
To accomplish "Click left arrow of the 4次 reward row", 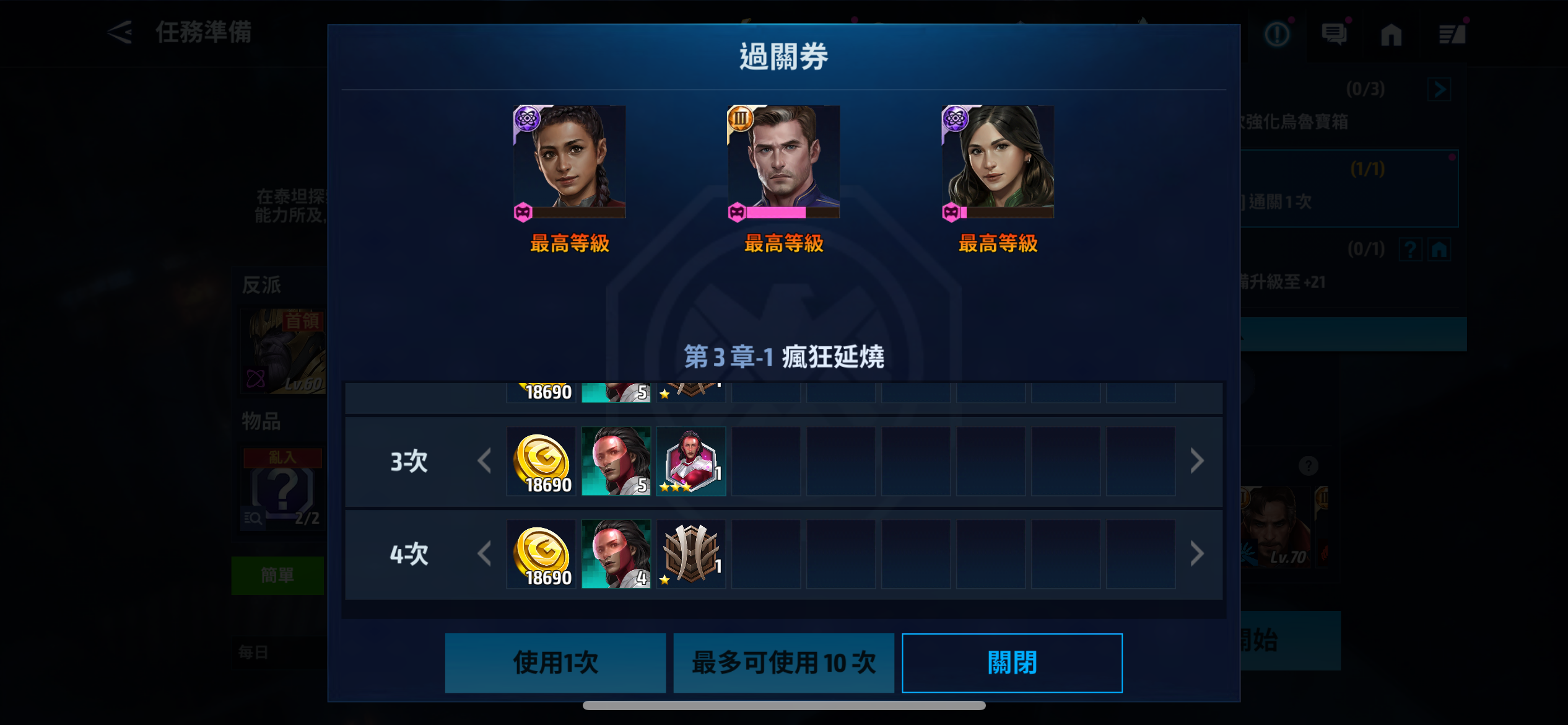I will (485, 554).
